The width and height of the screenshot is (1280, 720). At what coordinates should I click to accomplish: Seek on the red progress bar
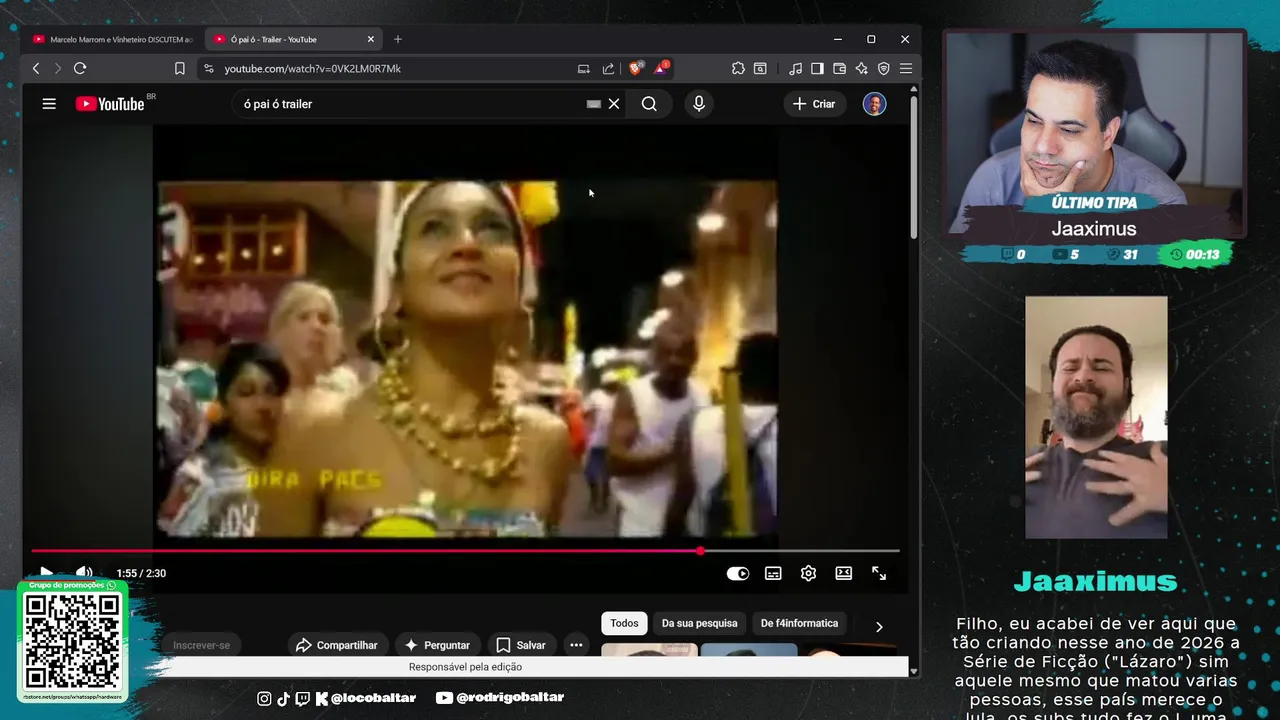click(465, 550)
